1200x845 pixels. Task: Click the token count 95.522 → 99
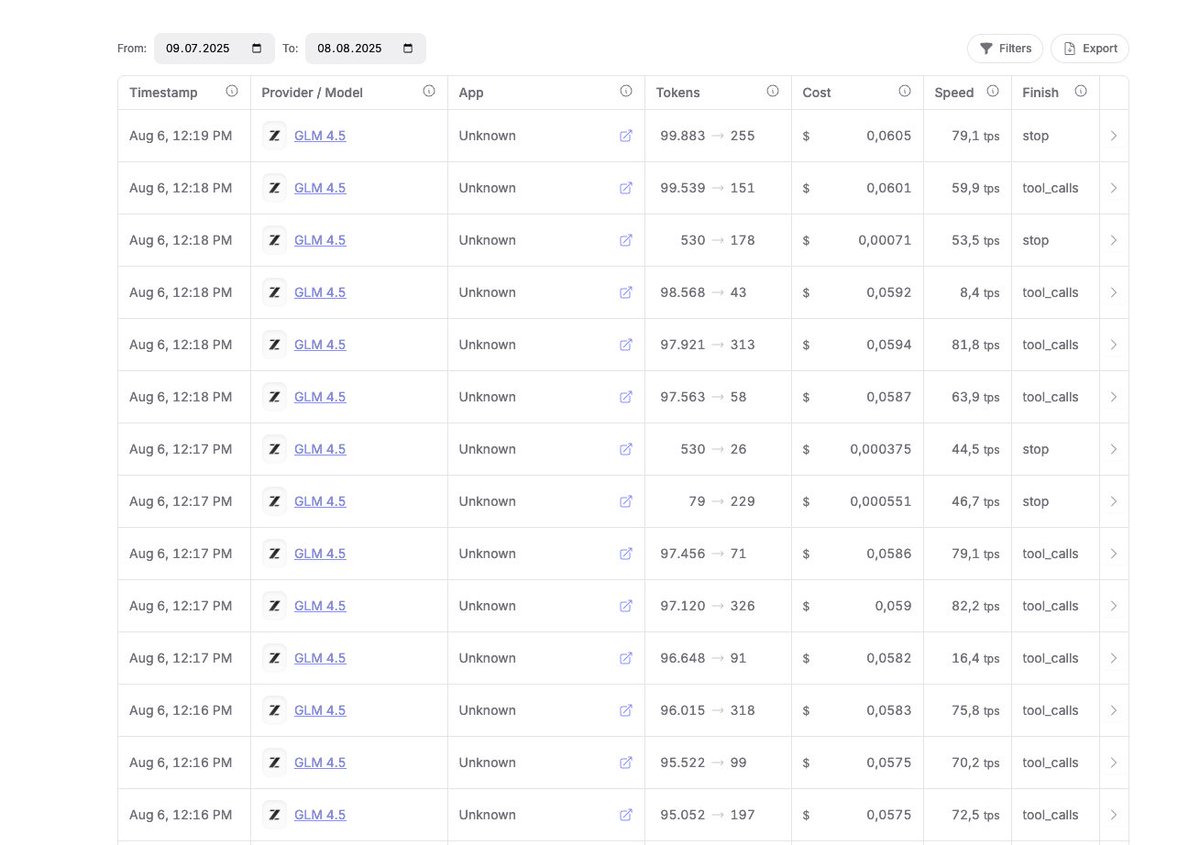[x=704, y=762]
